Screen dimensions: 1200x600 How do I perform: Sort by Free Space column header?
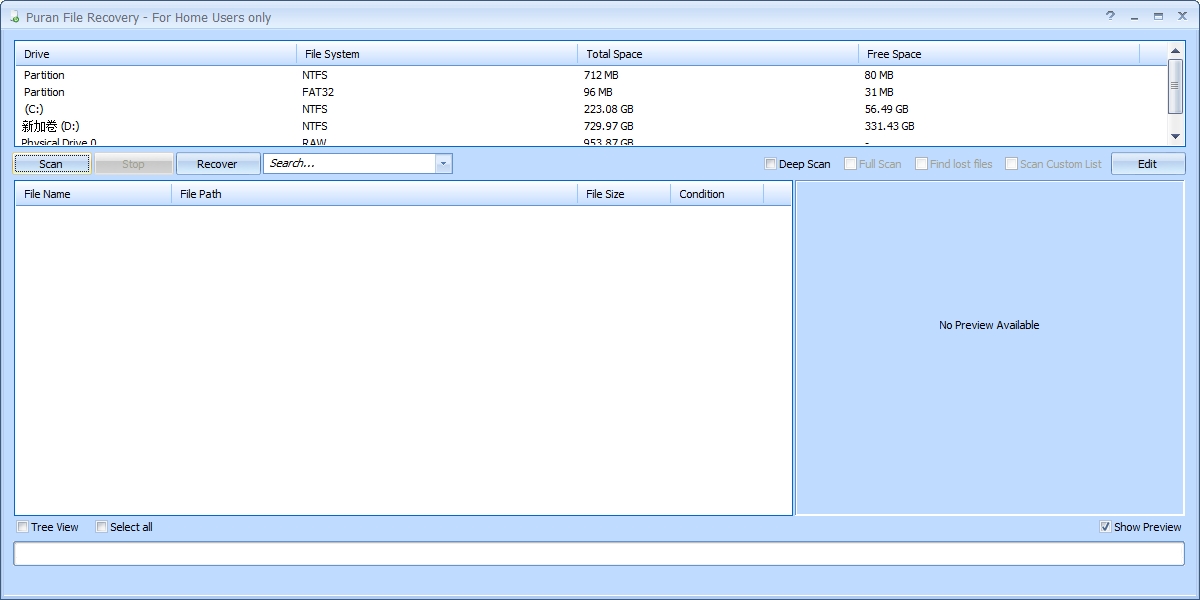999,54
